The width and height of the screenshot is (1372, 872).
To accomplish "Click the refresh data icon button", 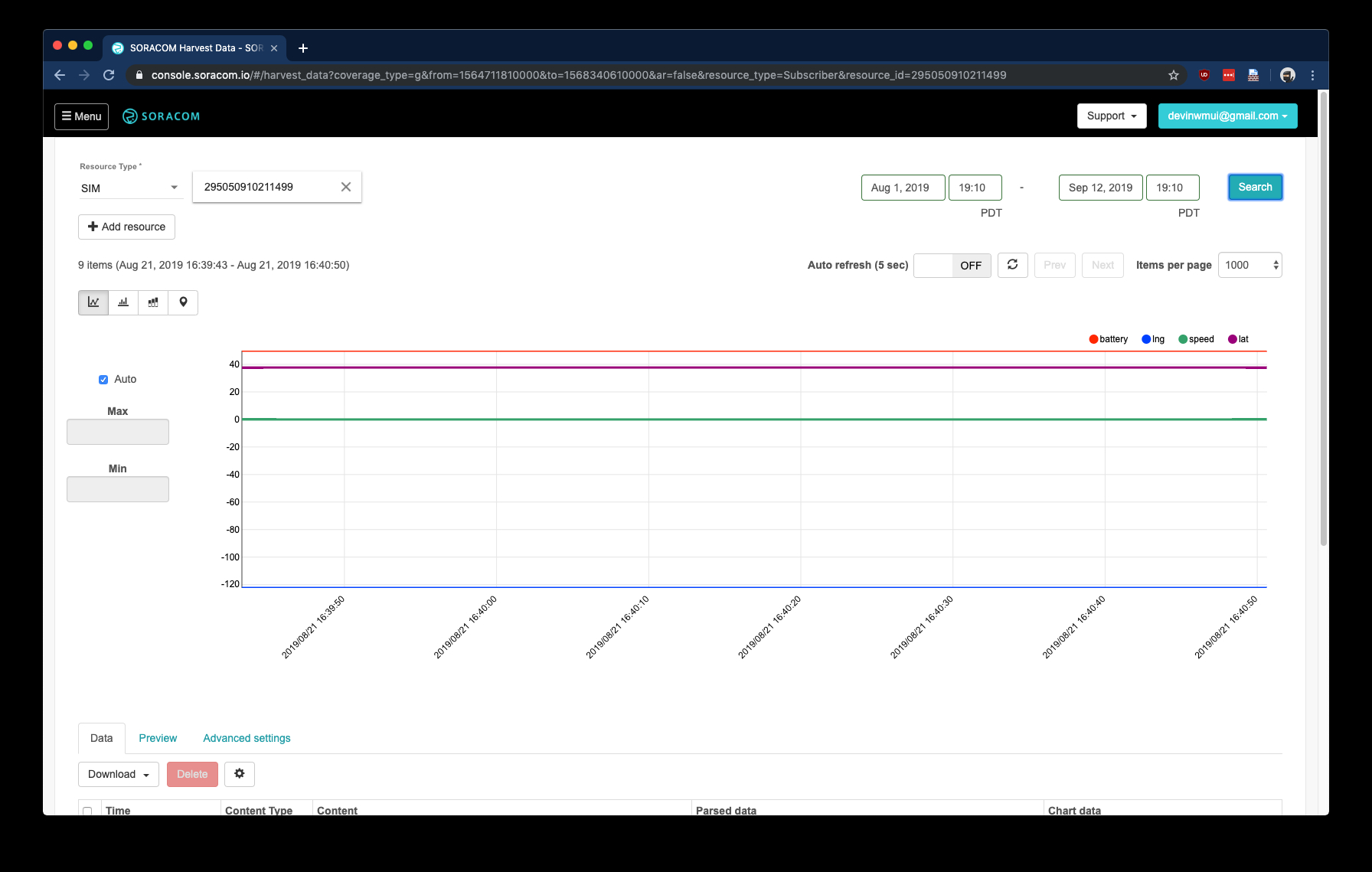I will [1012, 265].
